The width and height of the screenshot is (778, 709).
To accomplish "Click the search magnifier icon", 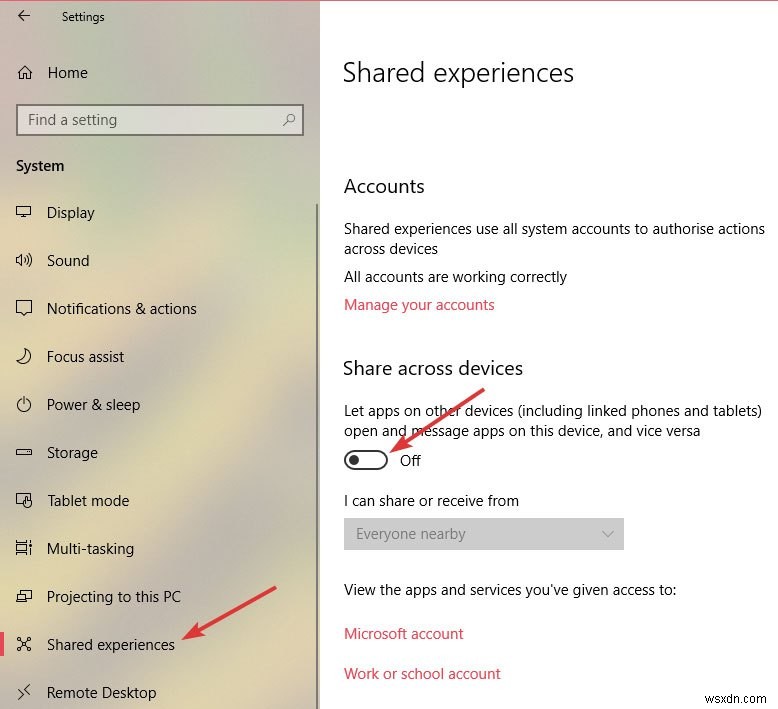I will coord(289,120).
